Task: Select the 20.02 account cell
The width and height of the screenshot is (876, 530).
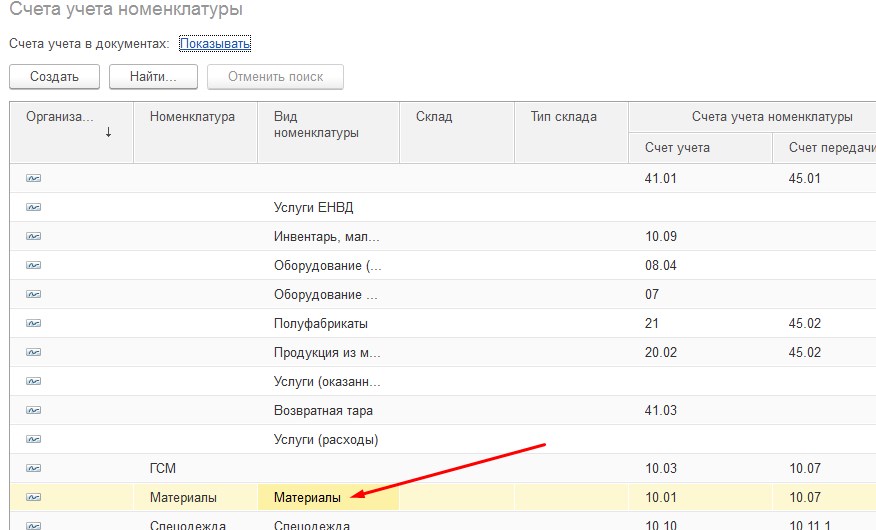Action: coord(701,352)
